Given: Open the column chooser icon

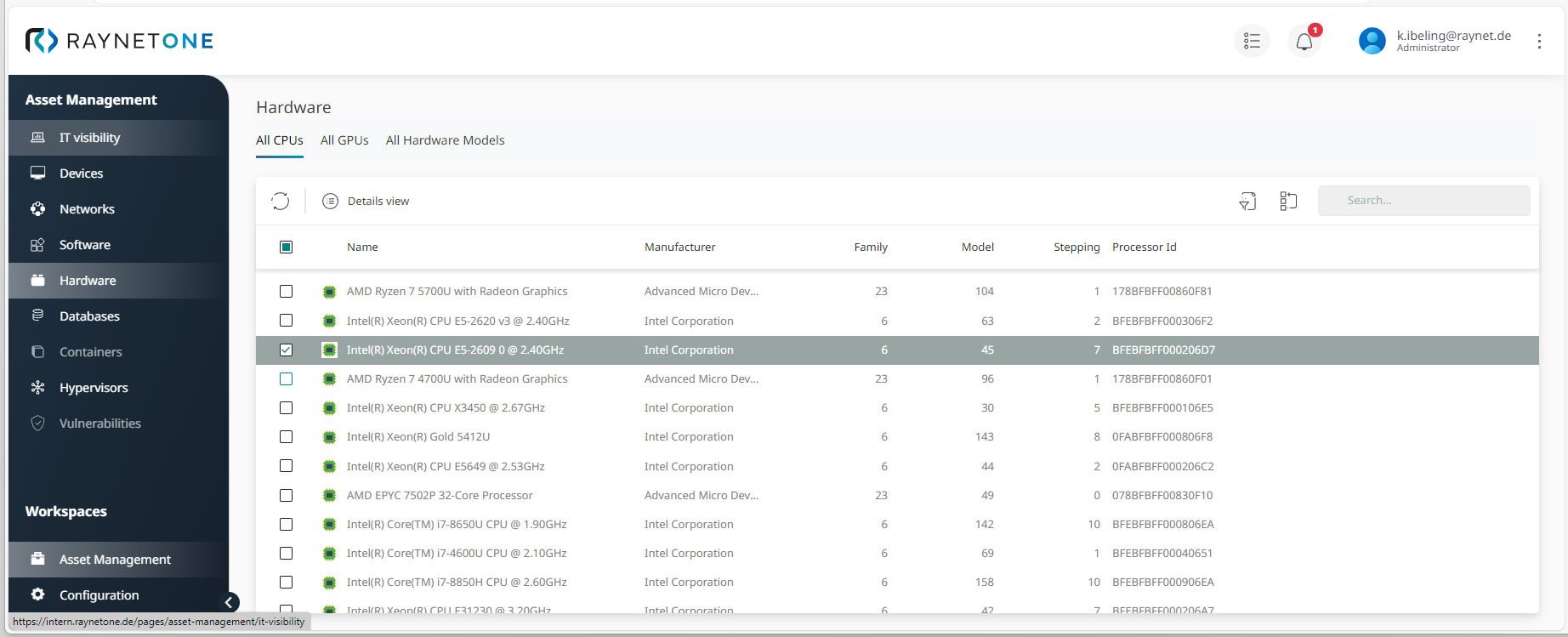Looking at the screenshot, I should (x=1288, y=201).
